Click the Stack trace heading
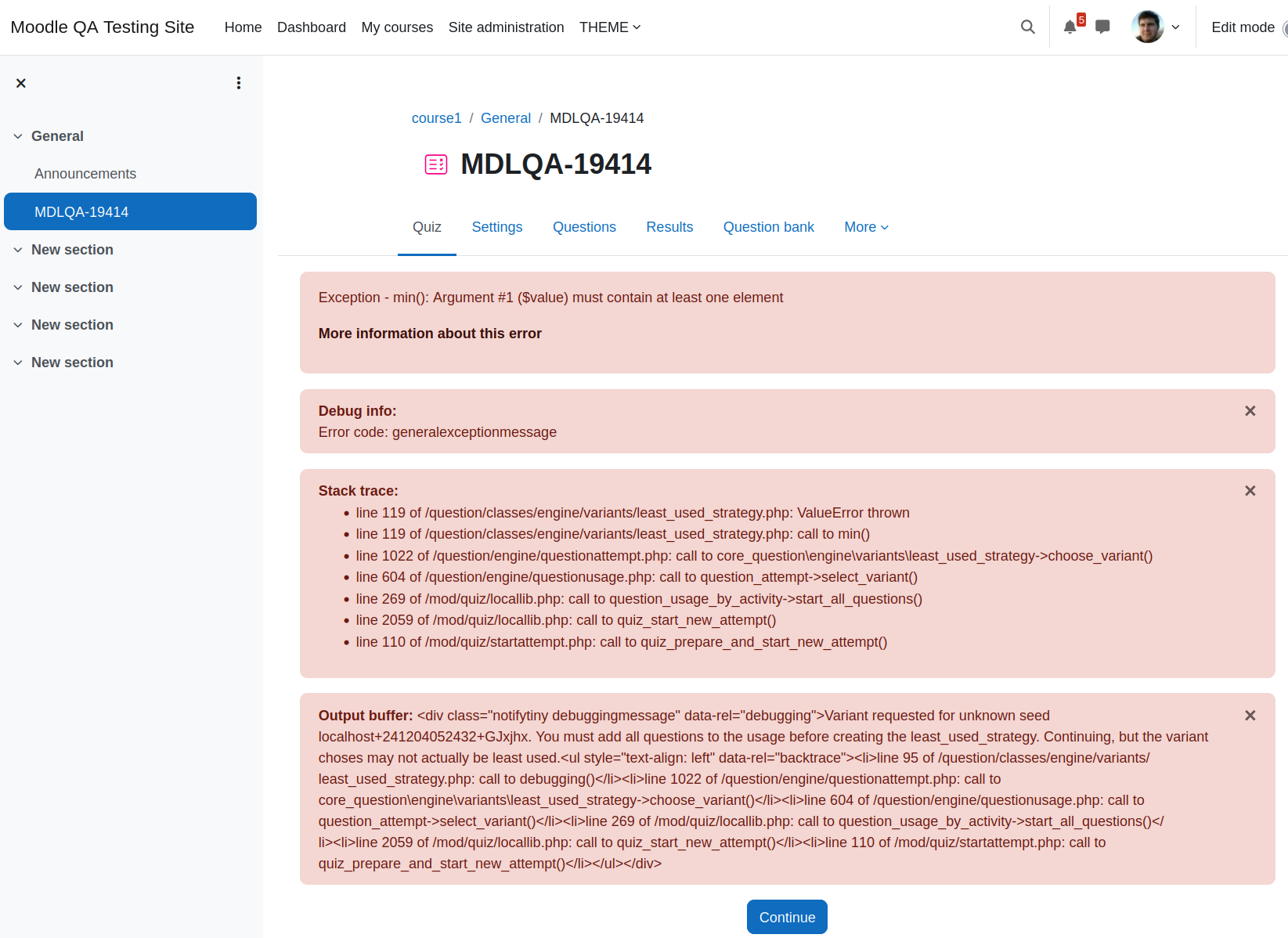This screenshot has width=1288, height=938. coord(358,491)
